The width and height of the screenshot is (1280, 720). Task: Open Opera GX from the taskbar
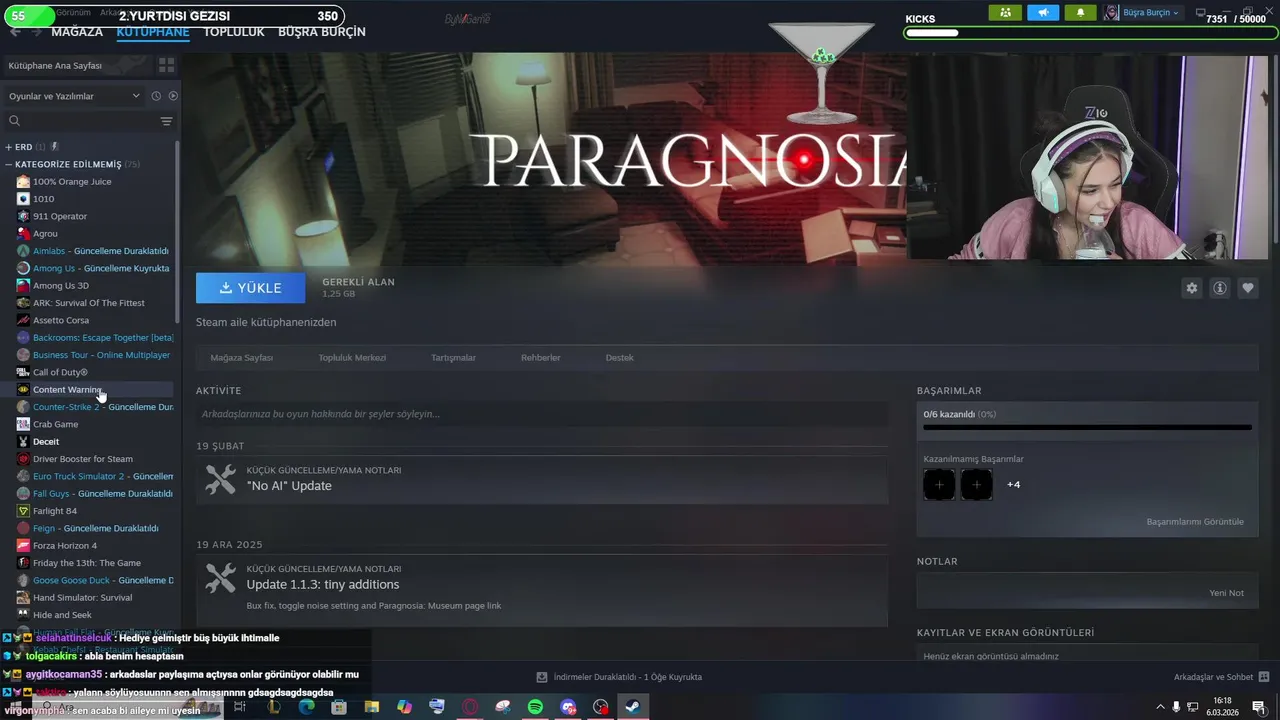[x=470, y=707]
